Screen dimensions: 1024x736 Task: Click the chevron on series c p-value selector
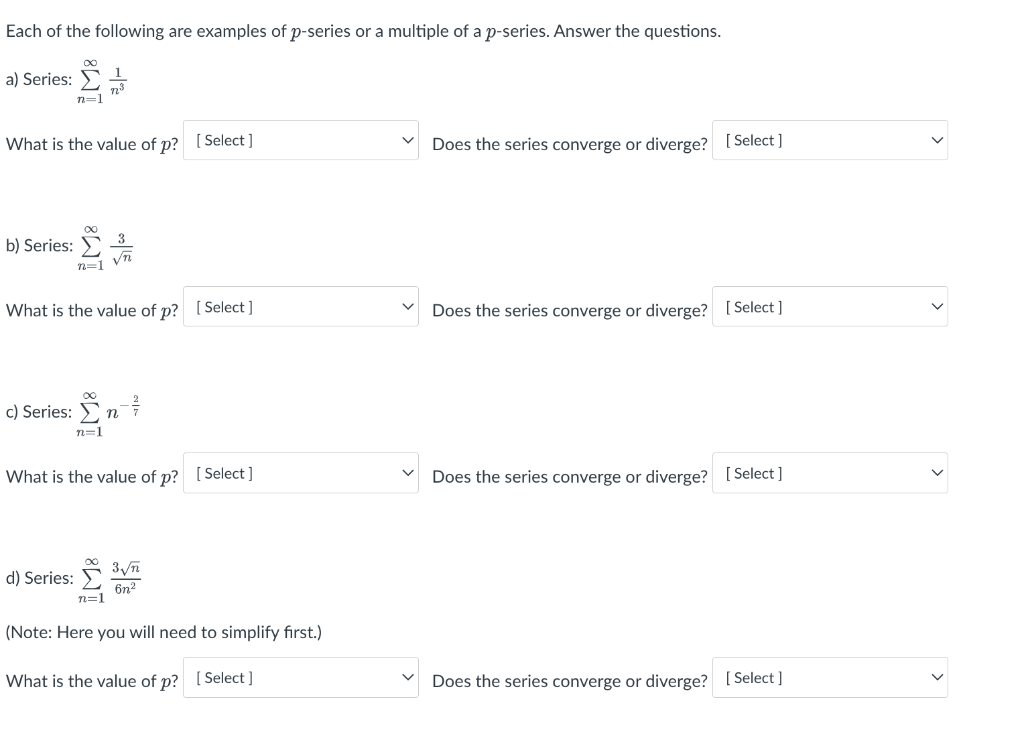[408, 472]
